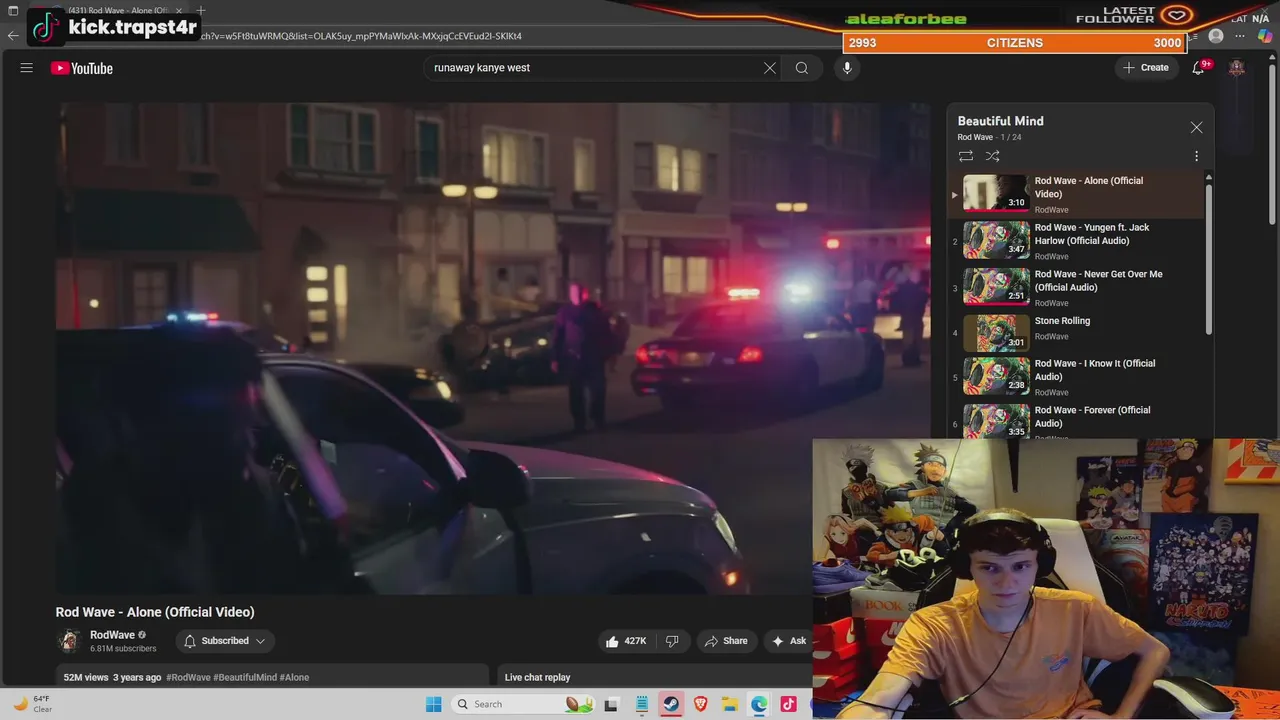1280x720 pixels.
Task: Open the RodWave channel name link
Action: click(x=112, y=635)
